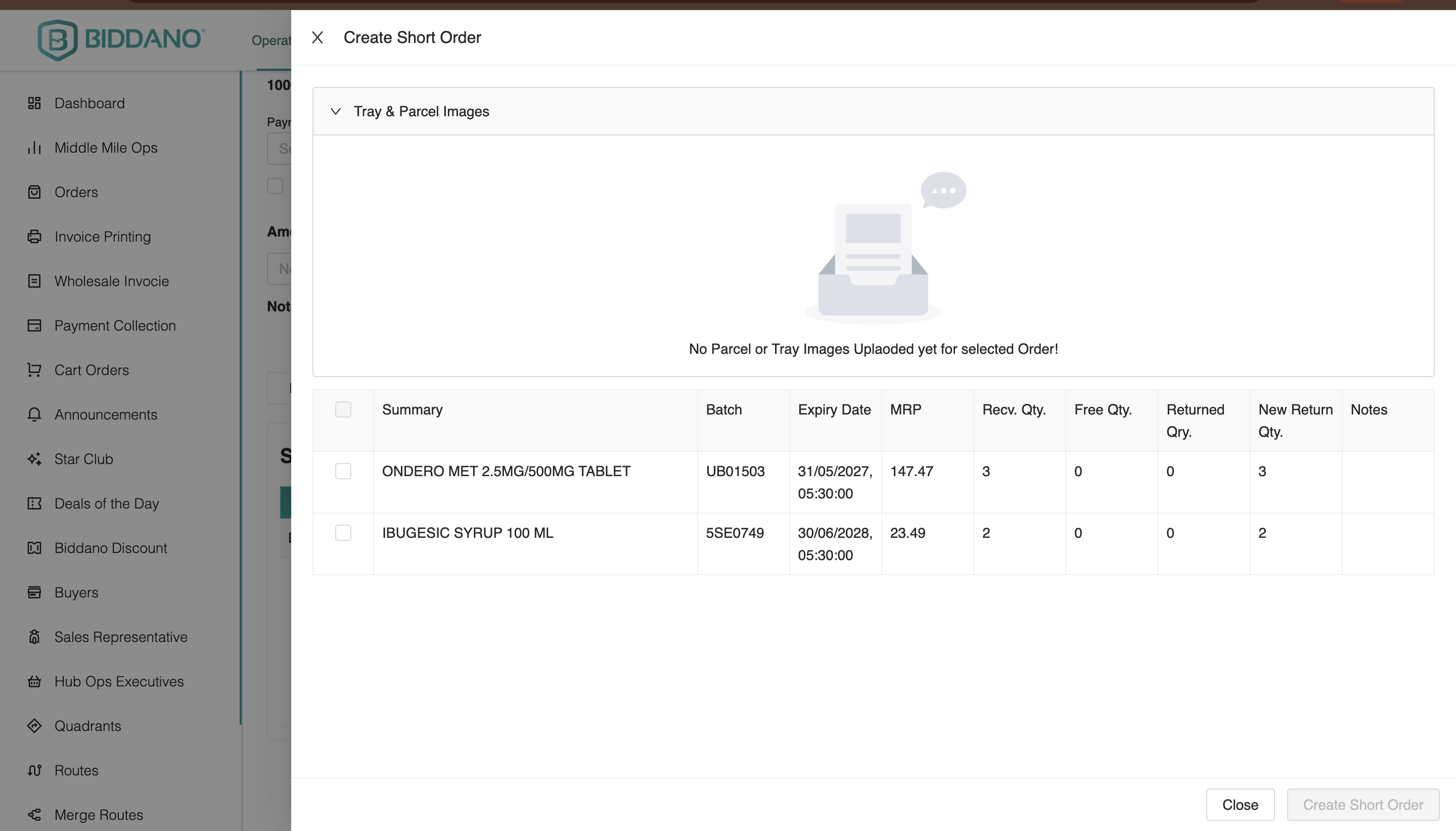Go to the Wholesale Invocie page
1456x831 pixels.
[x=112, y=282]
